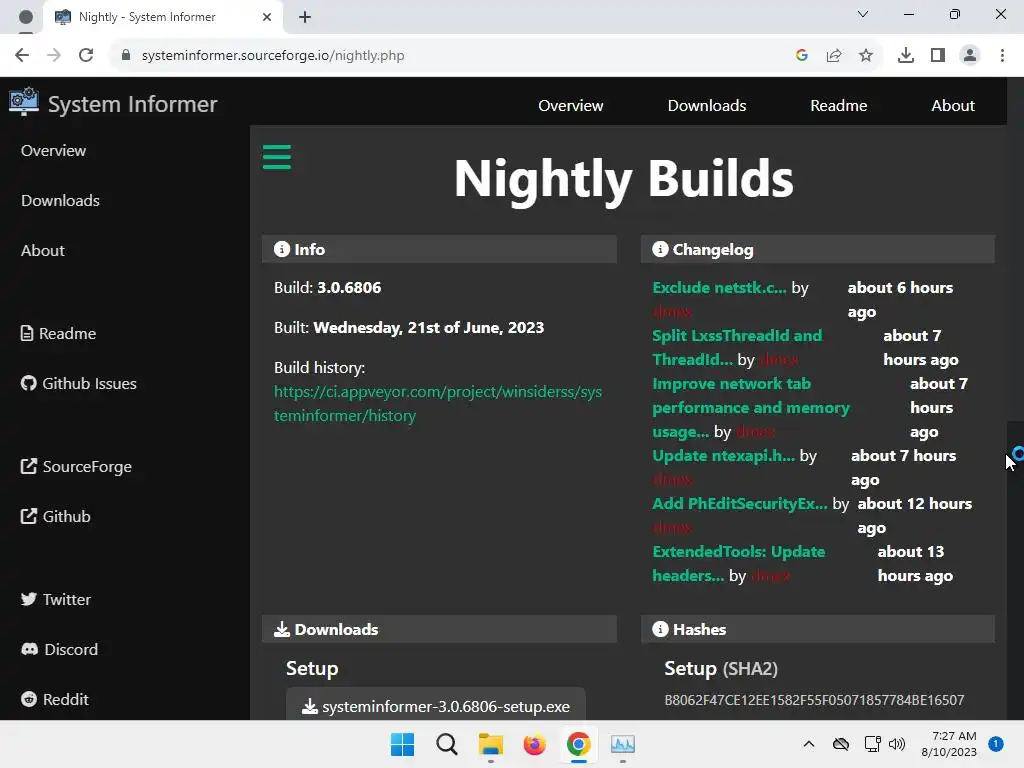Screen dimensions: 1024x768
Task: Open 'Improve network tab performance' commit
Action: click(751, 408)
